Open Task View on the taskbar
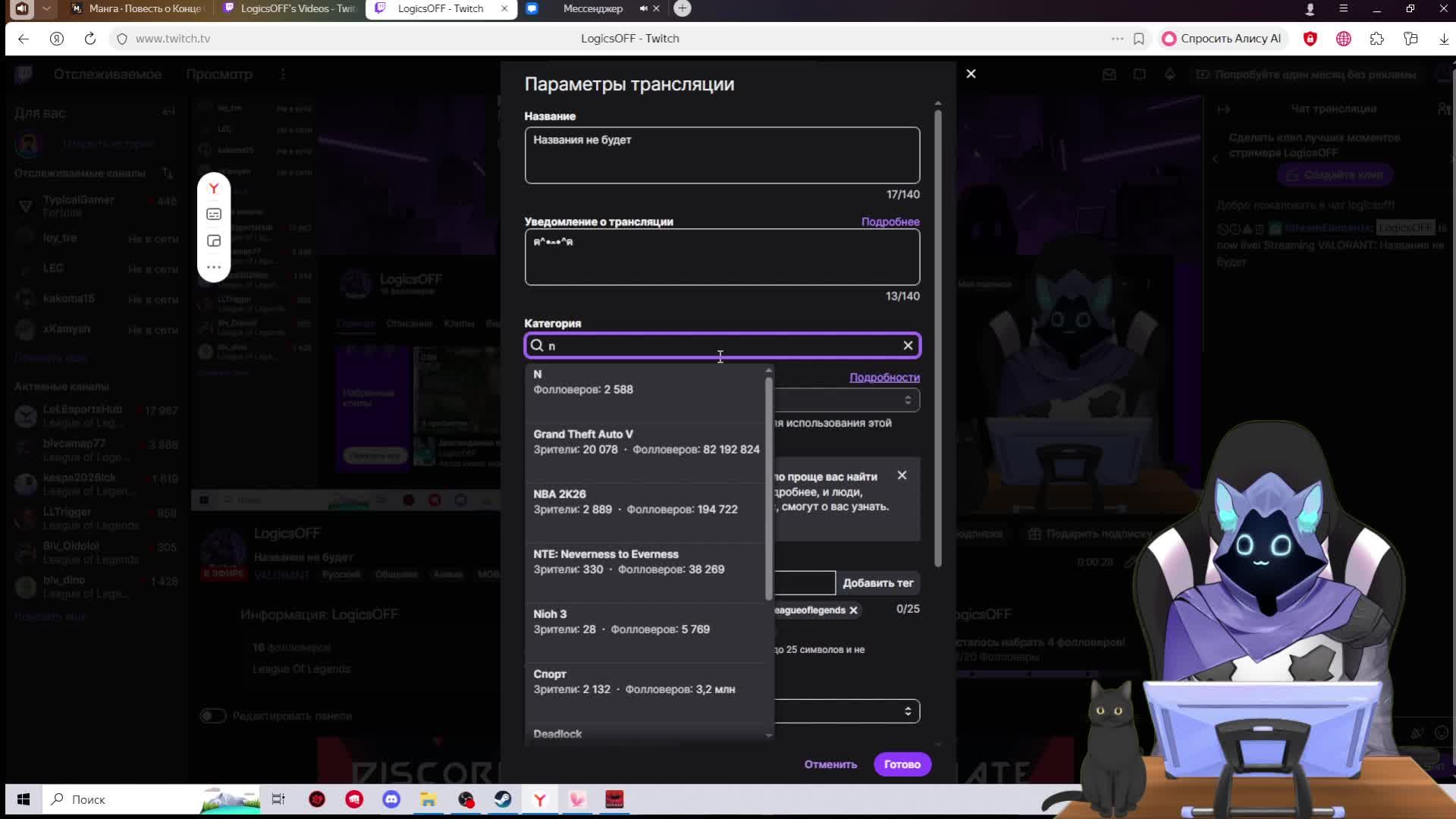 pos(278,799)
